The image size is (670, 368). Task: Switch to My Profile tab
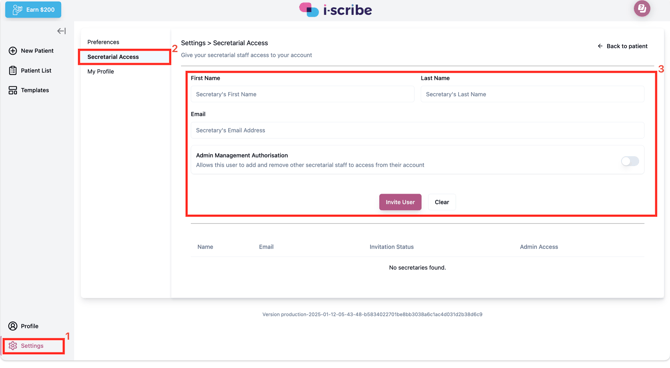click(101, 71)
